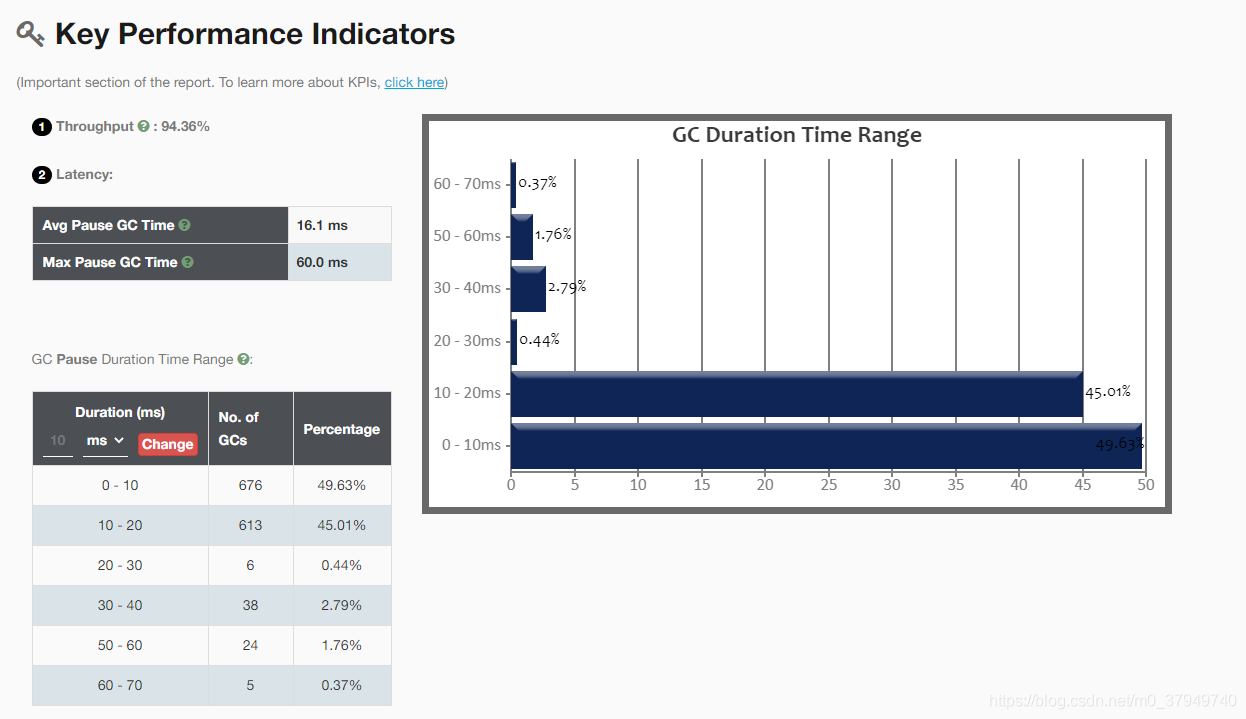Viewport: 1246px width, 719px height.
Task: Select the 60 - 70 duration table row
Action: (212, 685)
